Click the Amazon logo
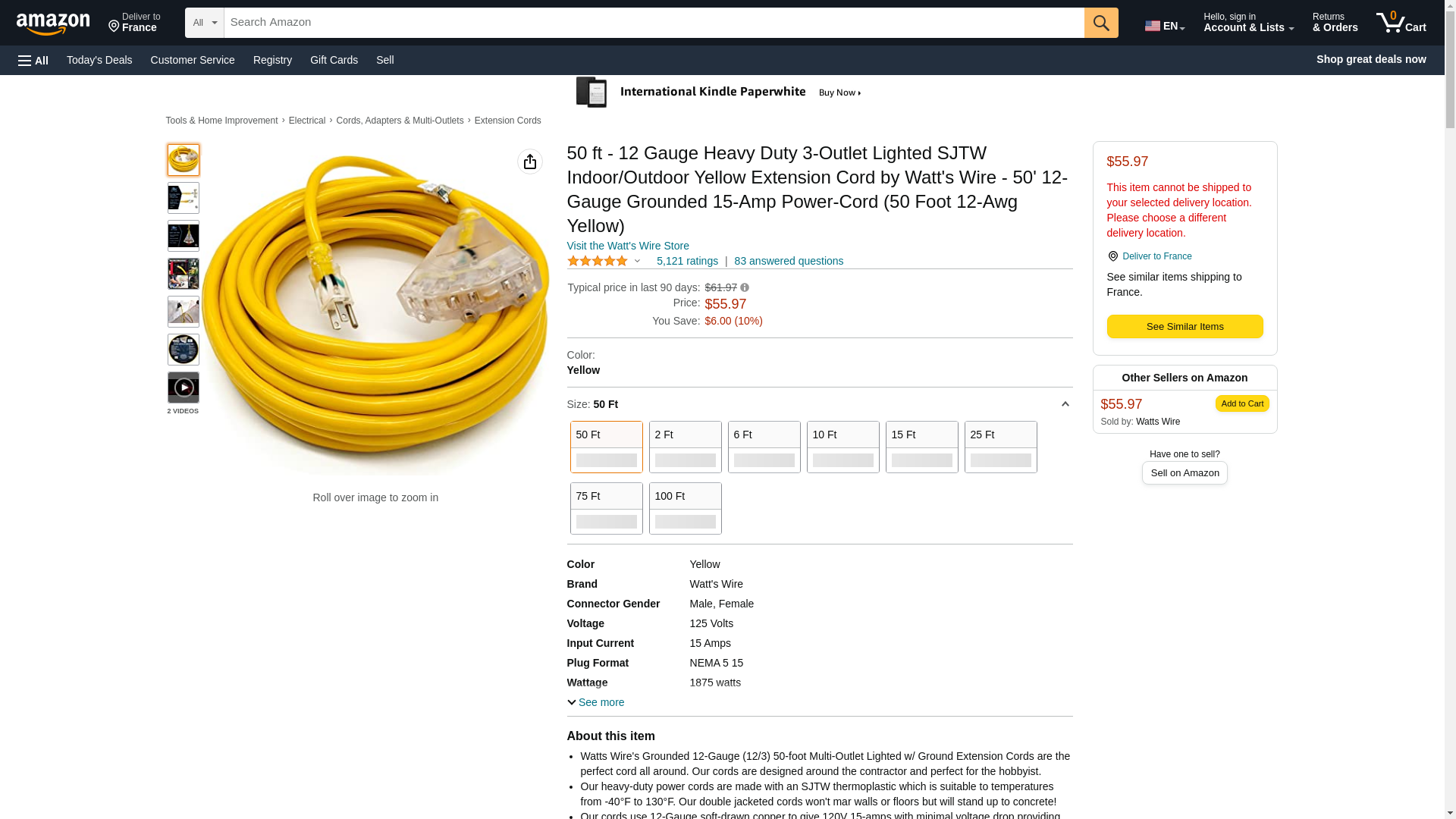Viewport: 1456px width, 819px height. [53, 24]
